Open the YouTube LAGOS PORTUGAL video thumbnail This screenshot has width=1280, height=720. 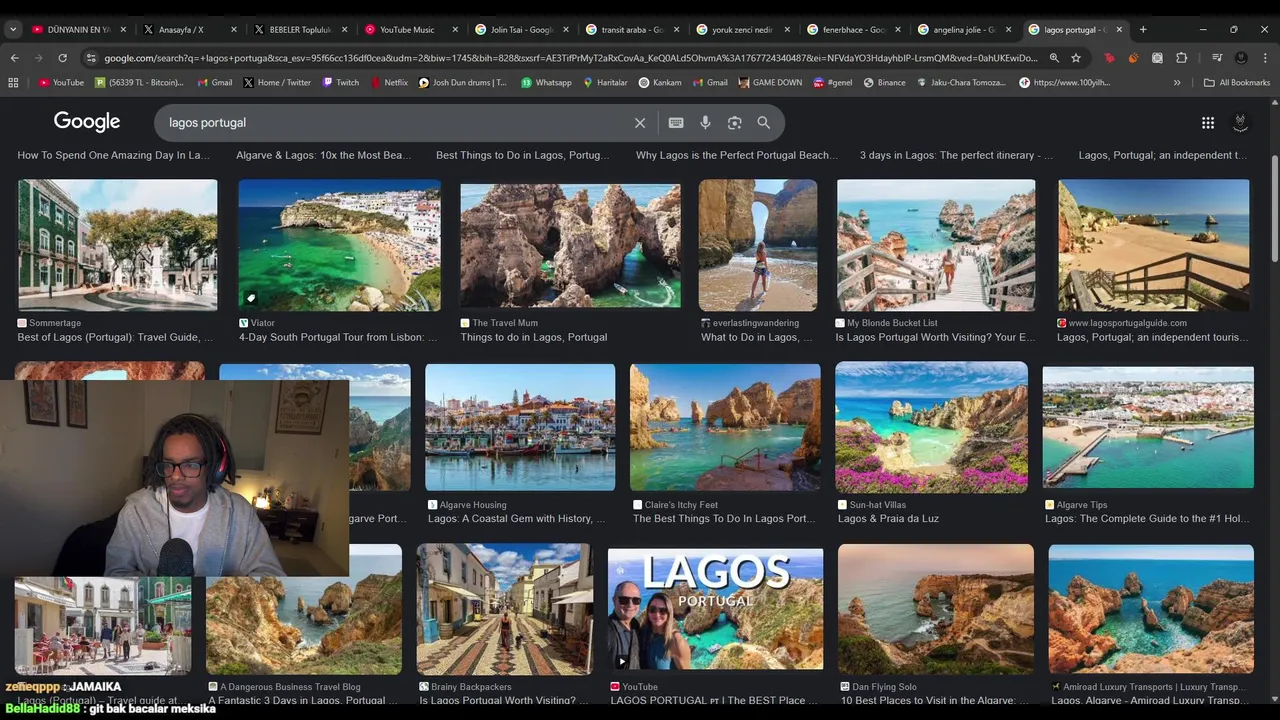tap(715, 608)
